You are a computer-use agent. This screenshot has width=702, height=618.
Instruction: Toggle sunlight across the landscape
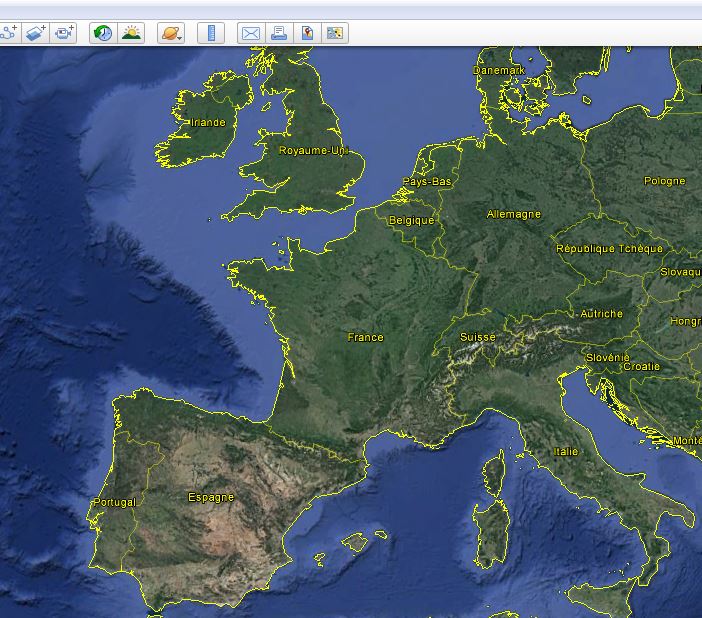131,33
